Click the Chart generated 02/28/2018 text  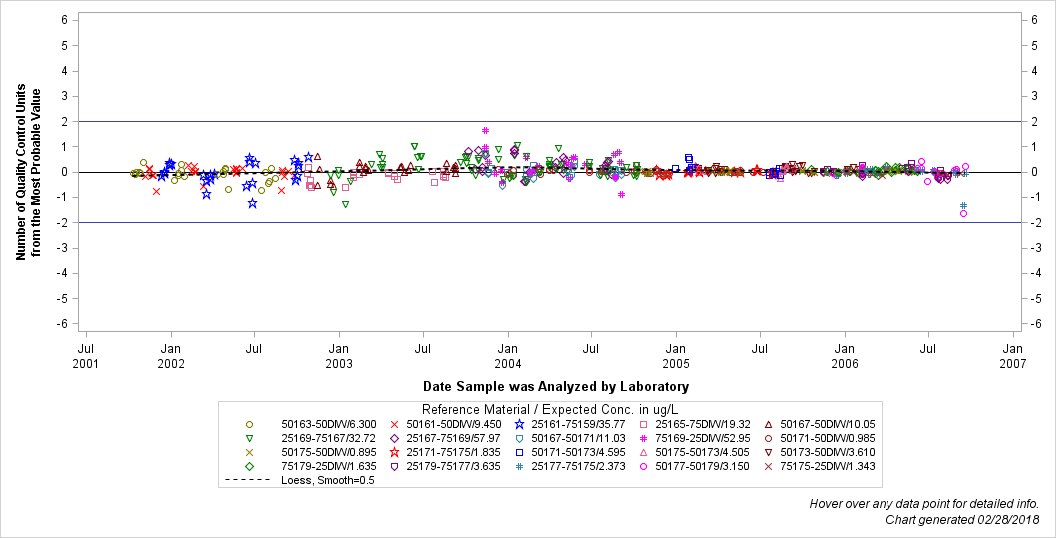pos(962,520)
